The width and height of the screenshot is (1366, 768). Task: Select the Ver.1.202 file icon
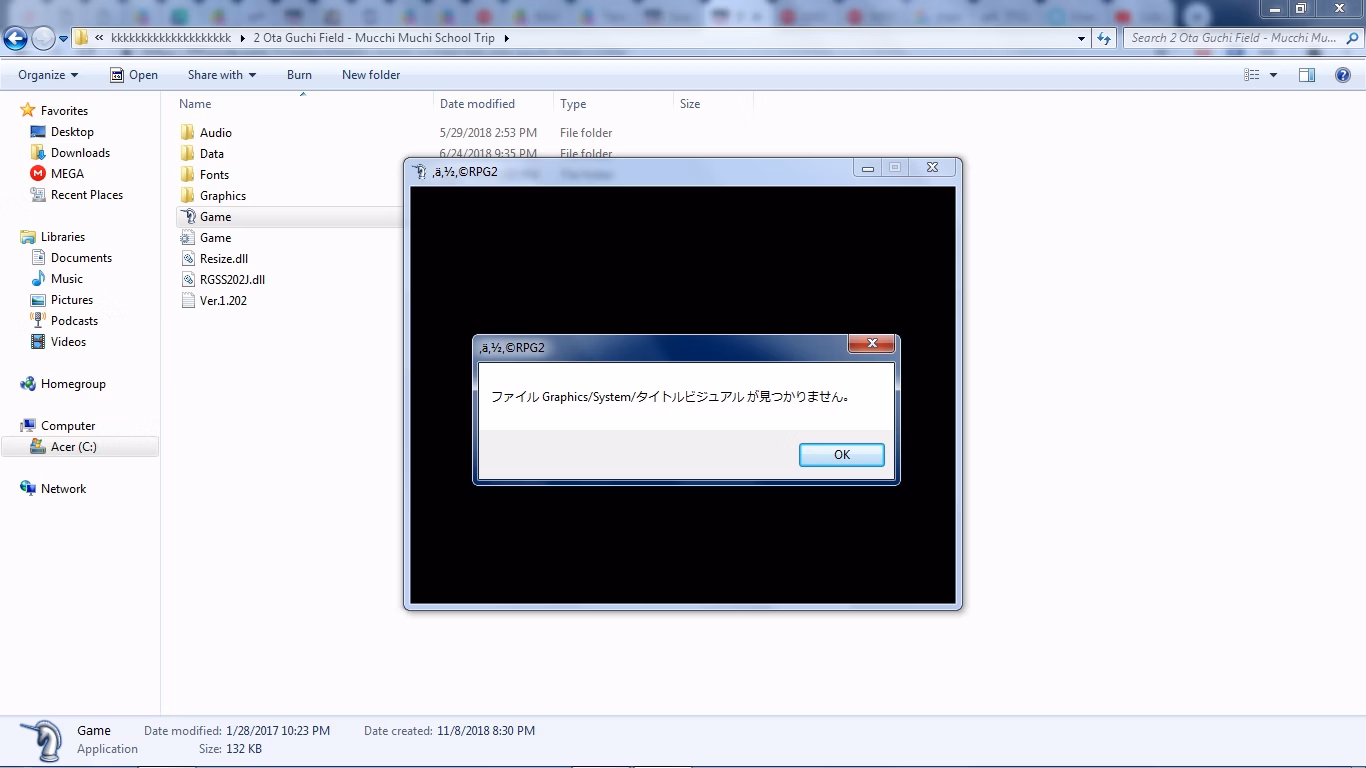coord(188,301)
